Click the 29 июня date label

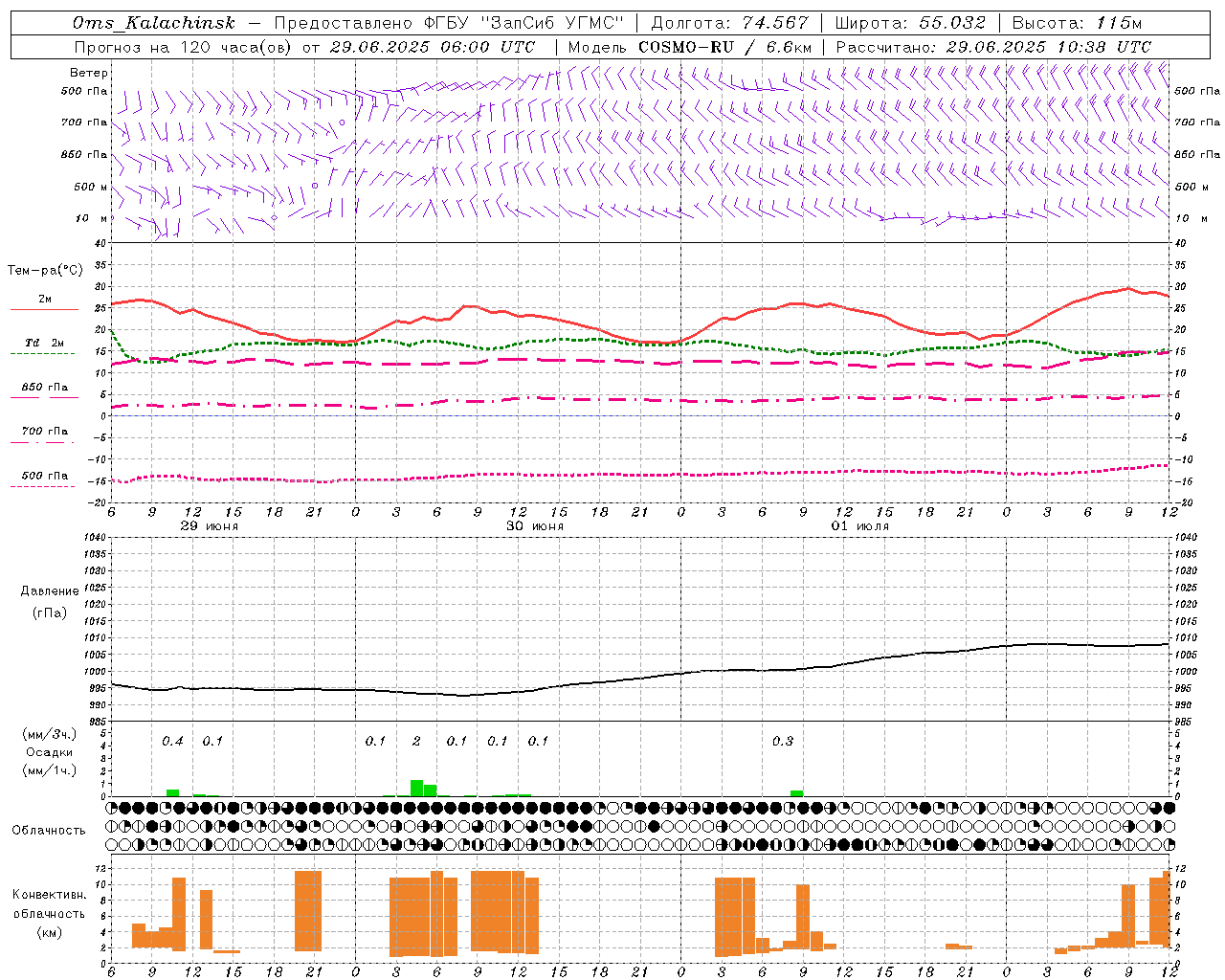[x=210, y=526]
